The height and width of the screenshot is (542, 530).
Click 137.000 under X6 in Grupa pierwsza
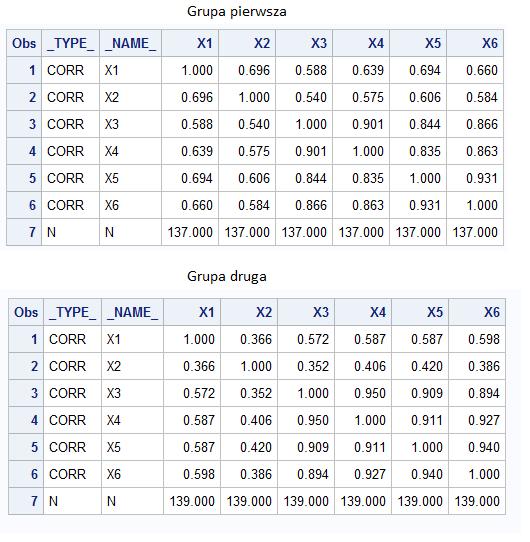[x=475, y=232]
